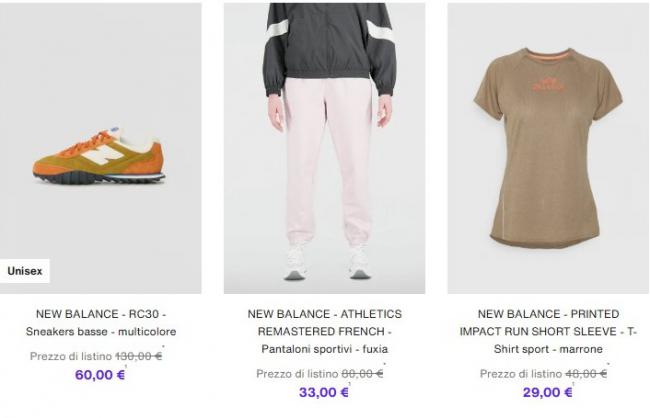Select the 'Pantaloni sportivi - fuxia' description
650x418 pixels.
point(324,350)
